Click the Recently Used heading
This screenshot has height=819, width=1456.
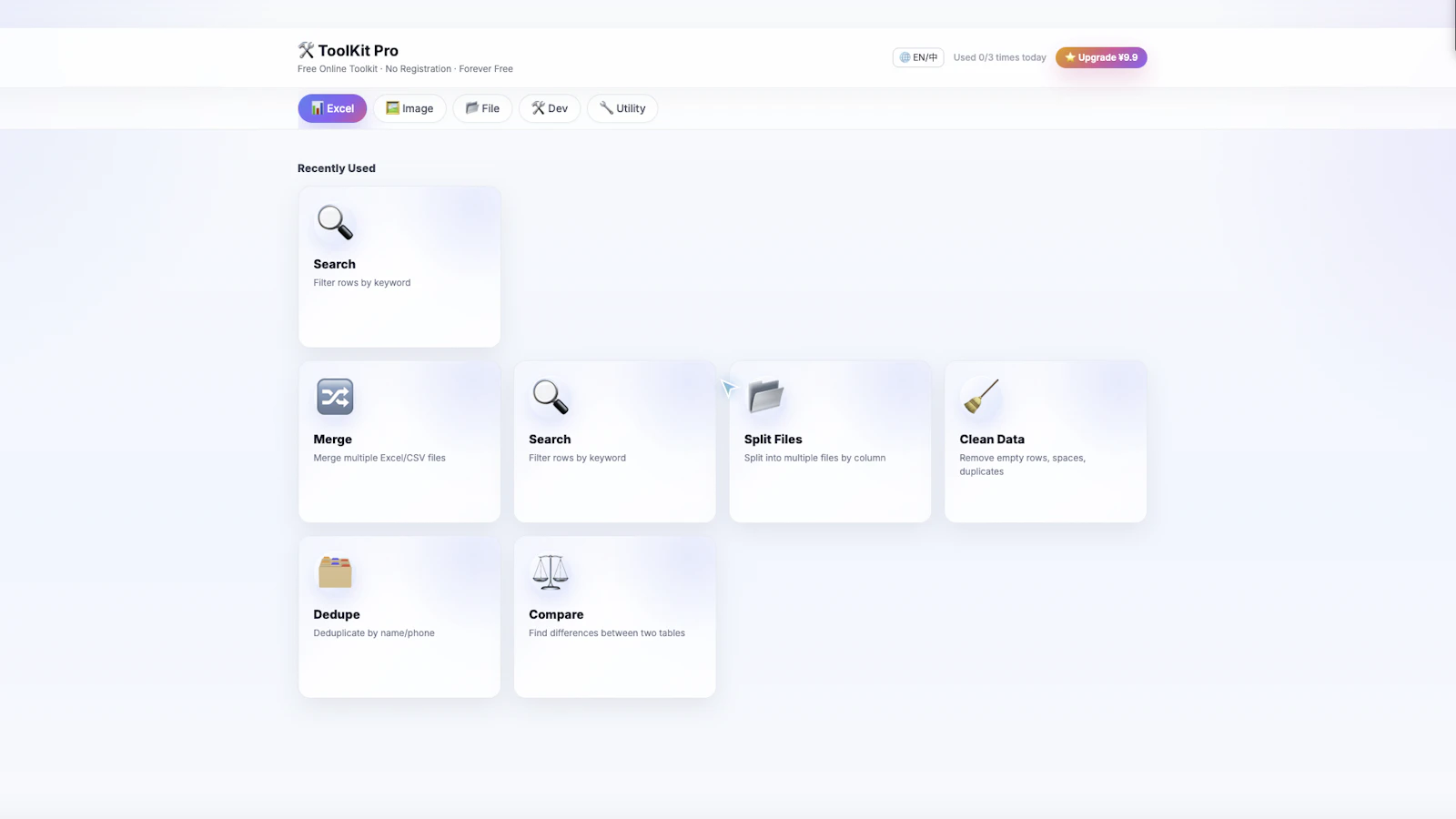click(x=336, y=168)
